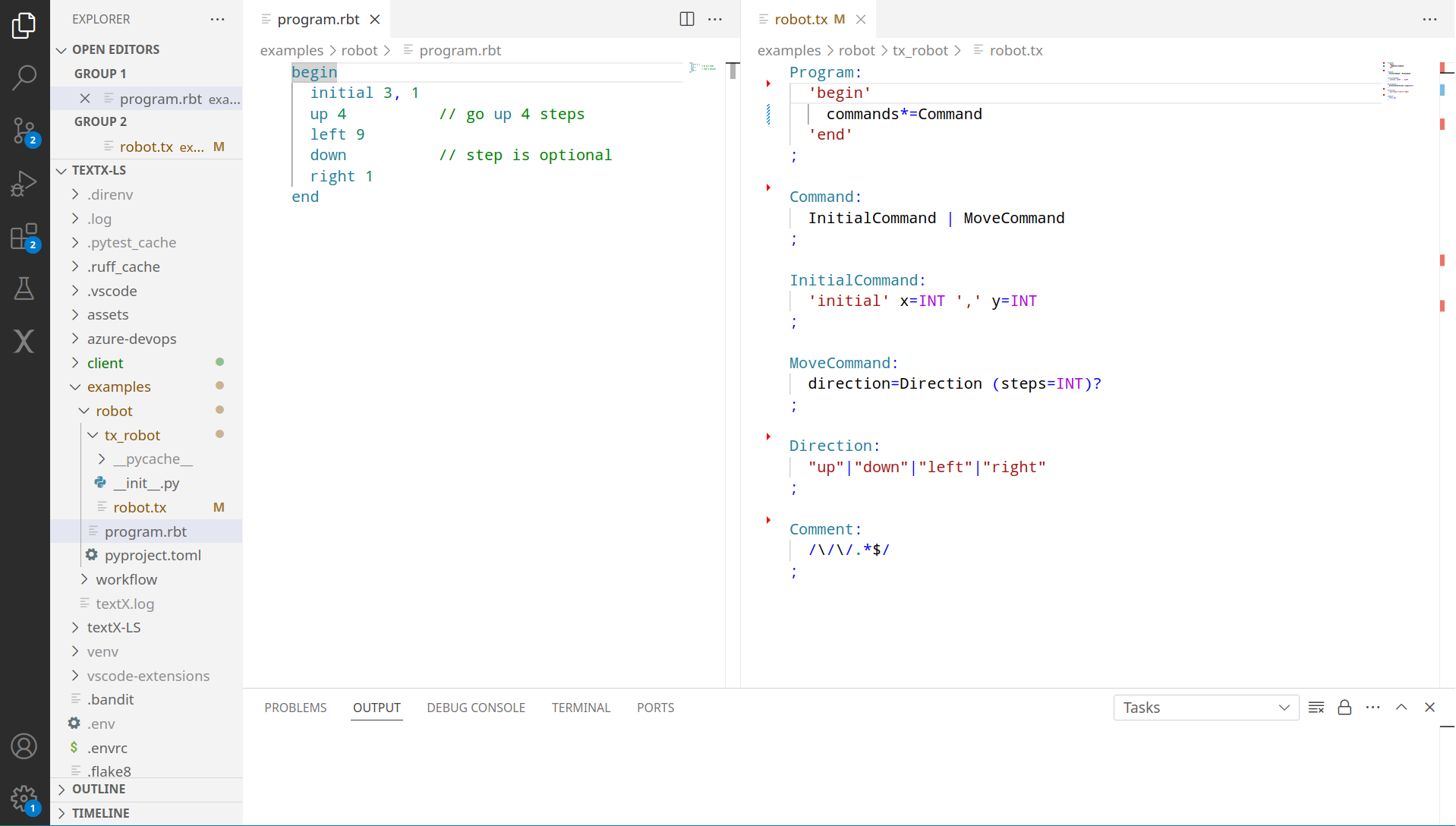Open pyproject.toml from the explorer
Screen dimensions: 1456x826
pos(153,555)
